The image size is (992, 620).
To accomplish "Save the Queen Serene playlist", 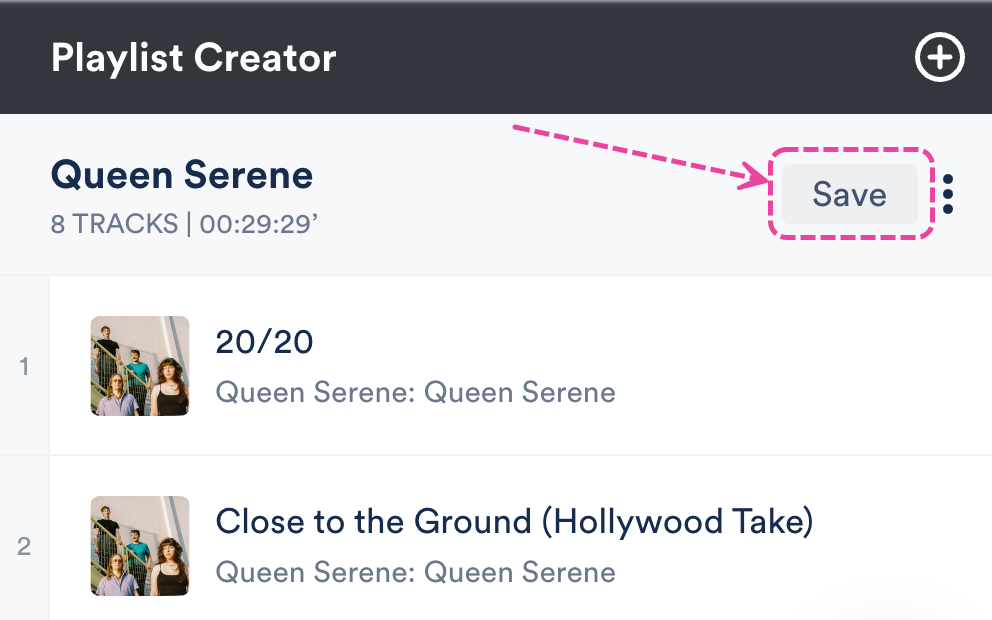I will pyautogui.click(x=849, y=194).
